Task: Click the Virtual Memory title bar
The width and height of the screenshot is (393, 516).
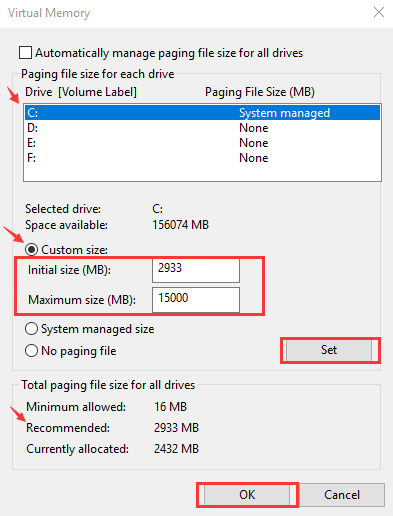Action: [x=187, y=13]
